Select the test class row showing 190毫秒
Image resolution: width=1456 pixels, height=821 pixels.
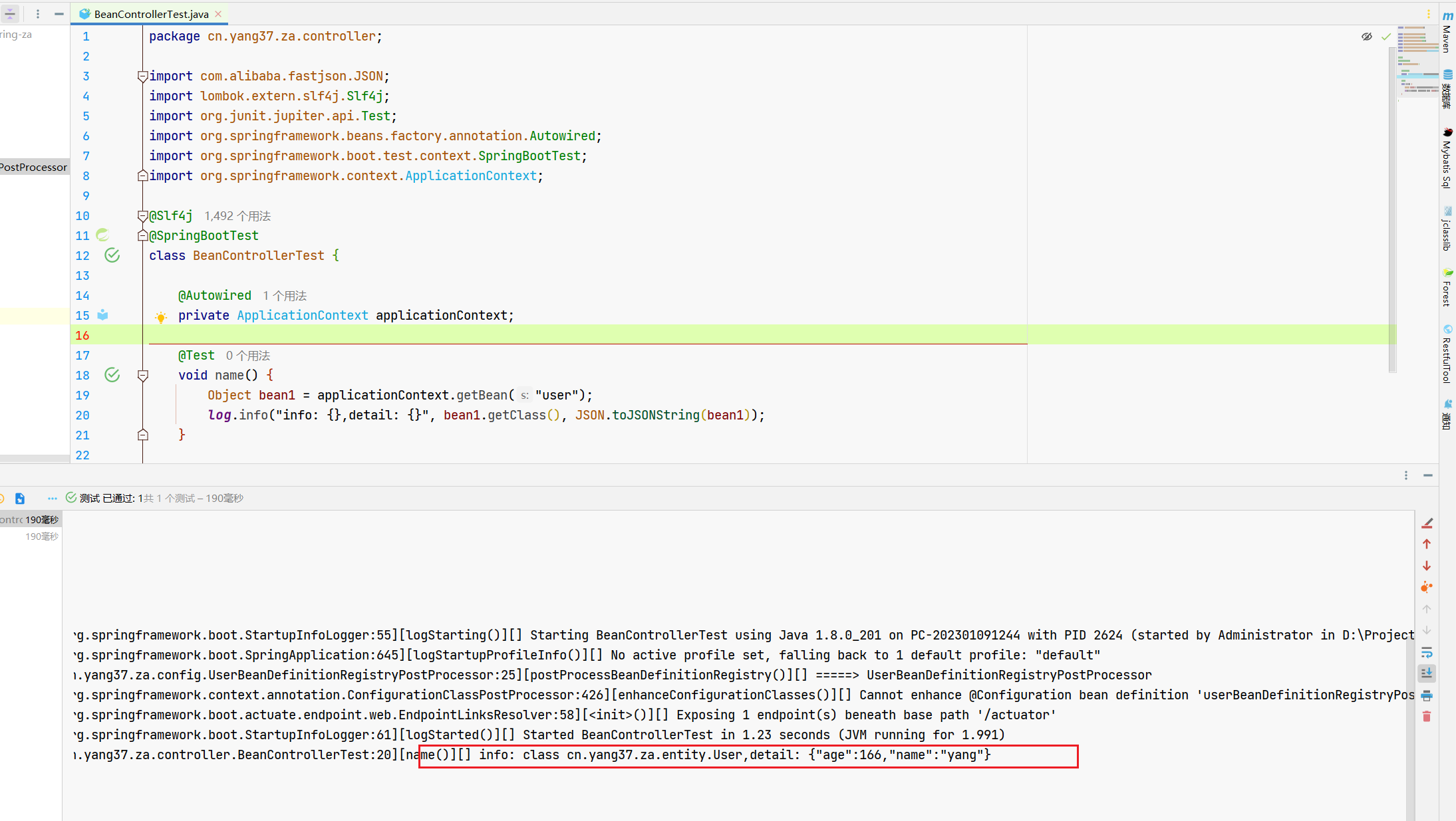31,520
